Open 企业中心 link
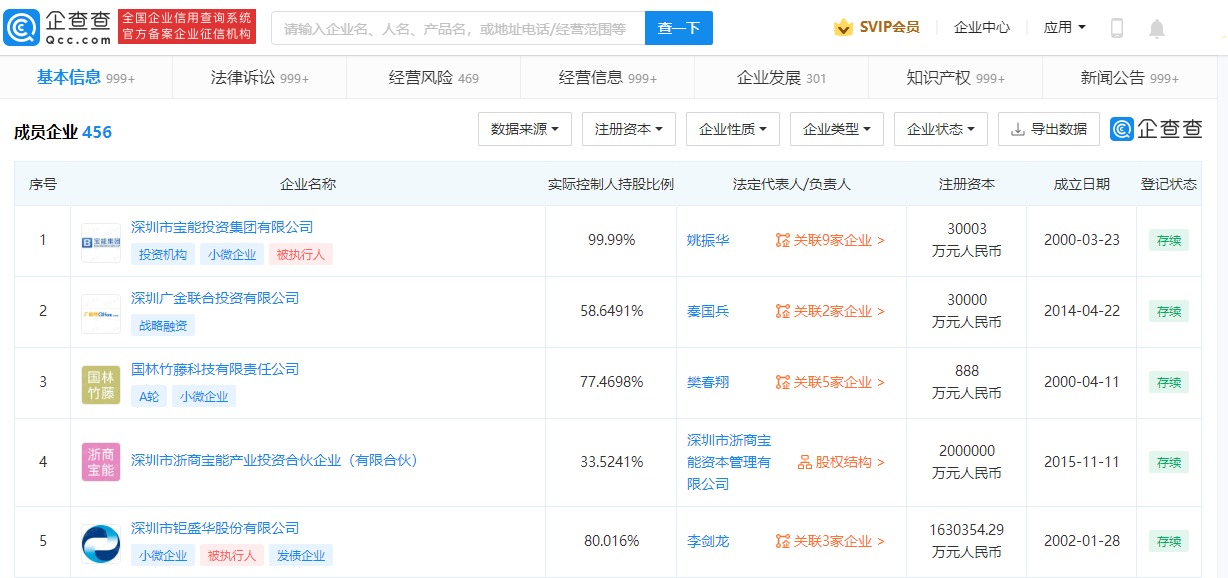The height and width of the screenshot is (578, 1228). (x=982, y=28)
